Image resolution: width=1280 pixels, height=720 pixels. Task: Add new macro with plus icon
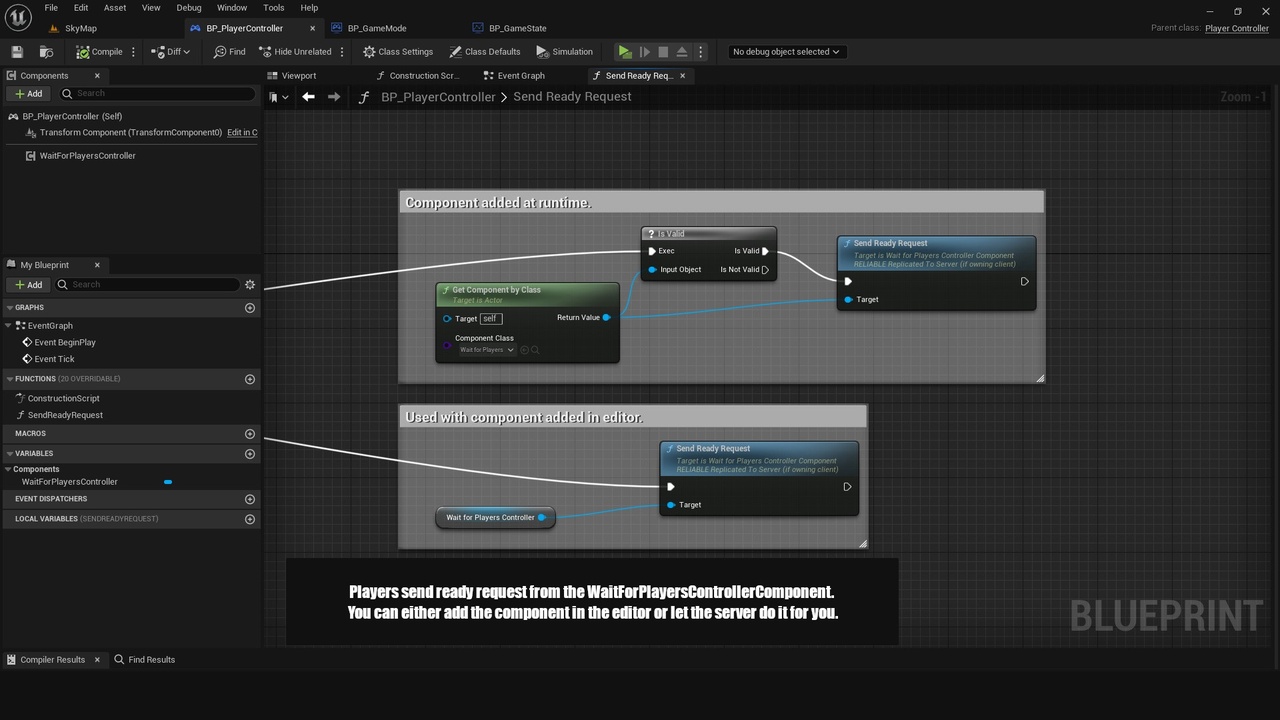pyautogui.click(x=250, y=434)
